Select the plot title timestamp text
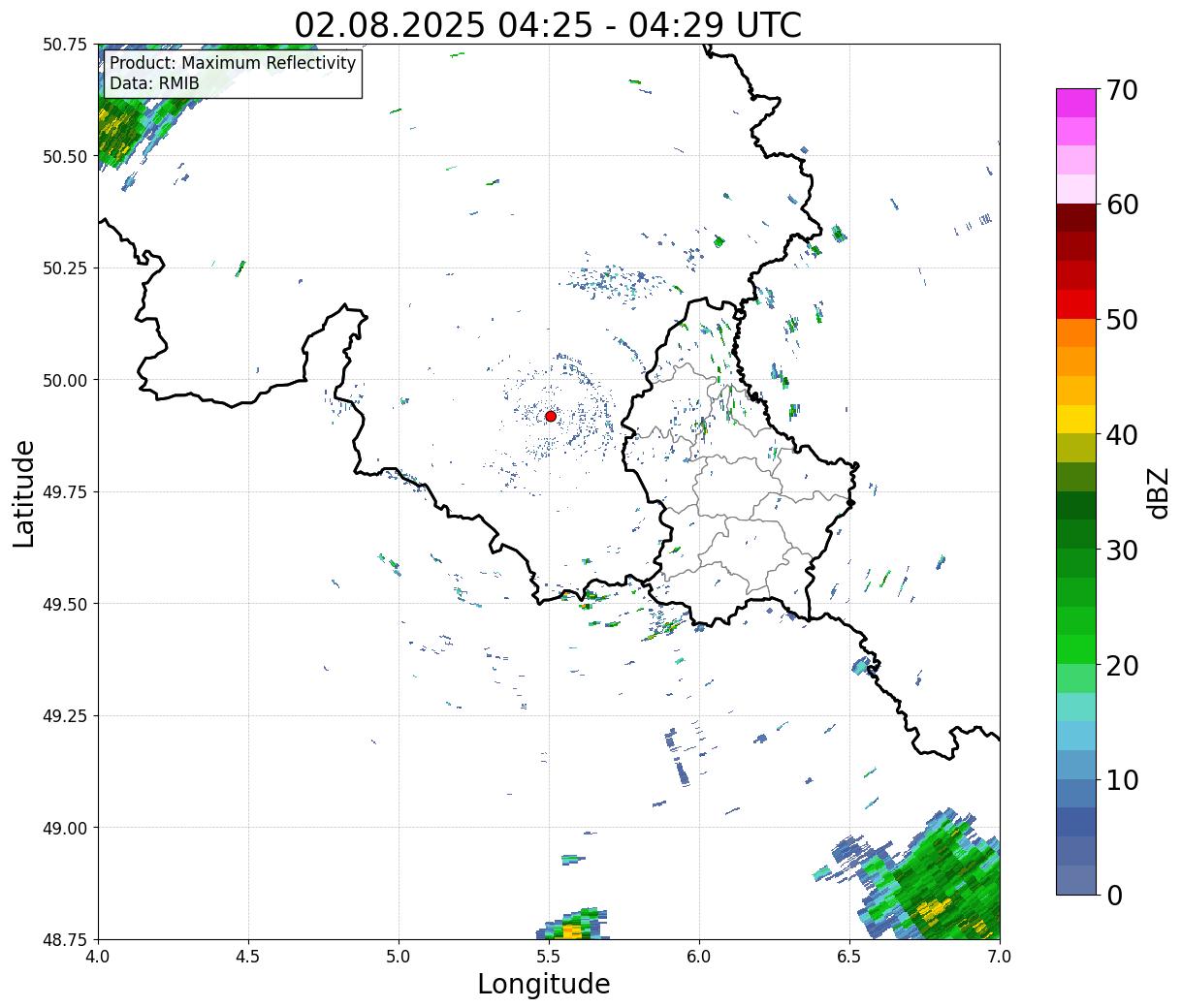 tap(548, 24)
